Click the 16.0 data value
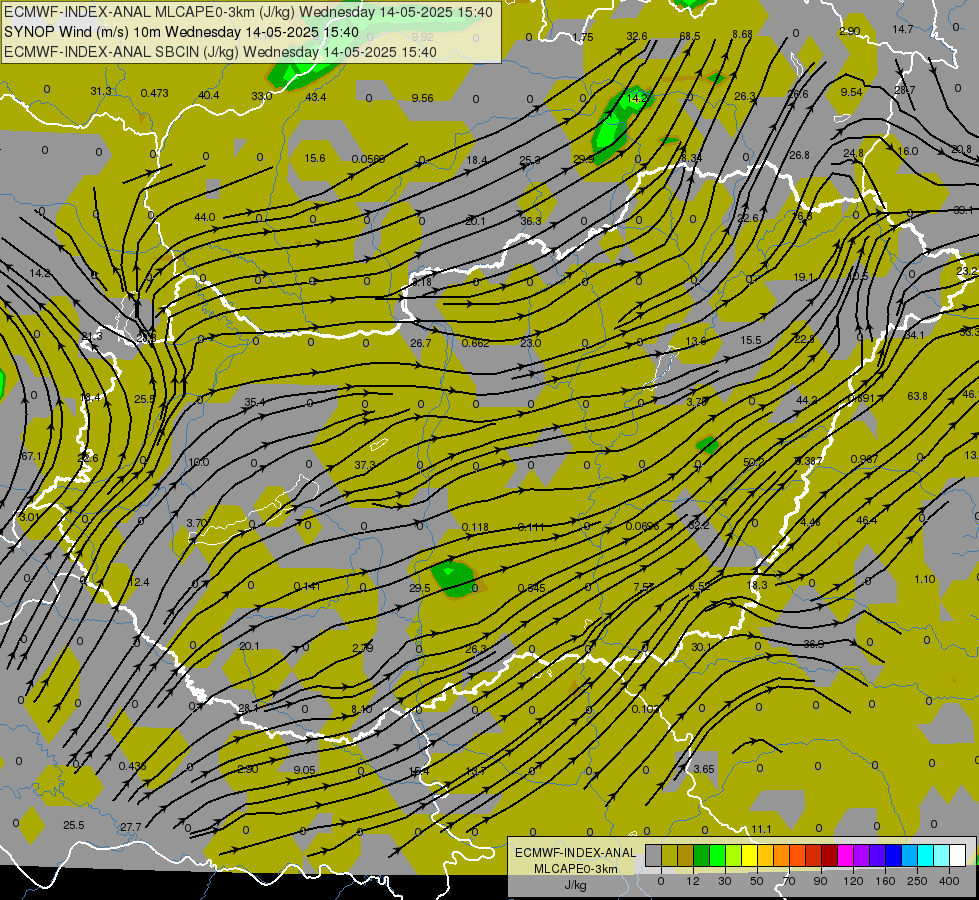Image resolution: width=979 pixels, height=900 pixels. (907, 151)
